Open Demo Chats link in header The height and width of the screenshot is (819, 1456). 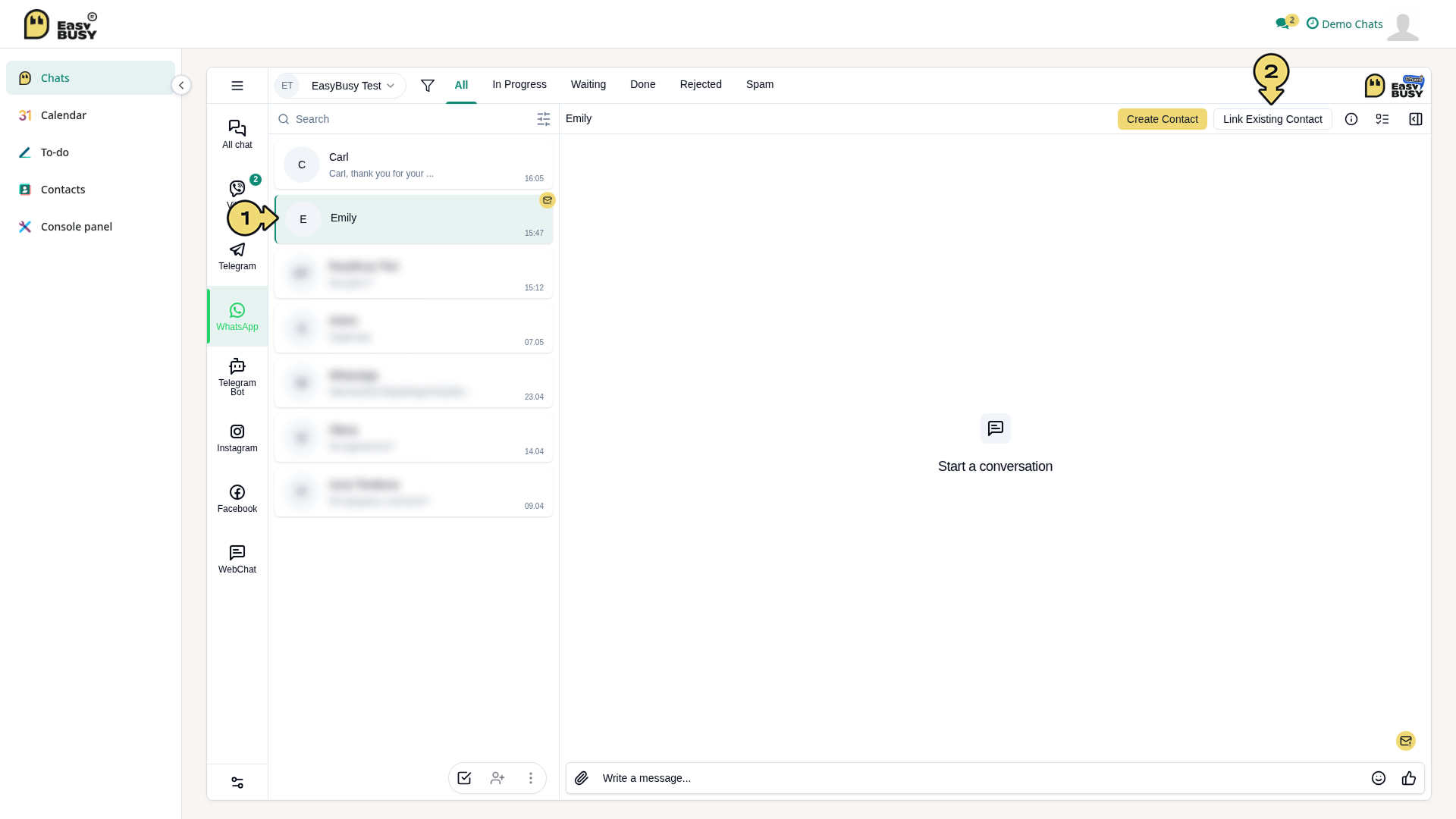1345,24
